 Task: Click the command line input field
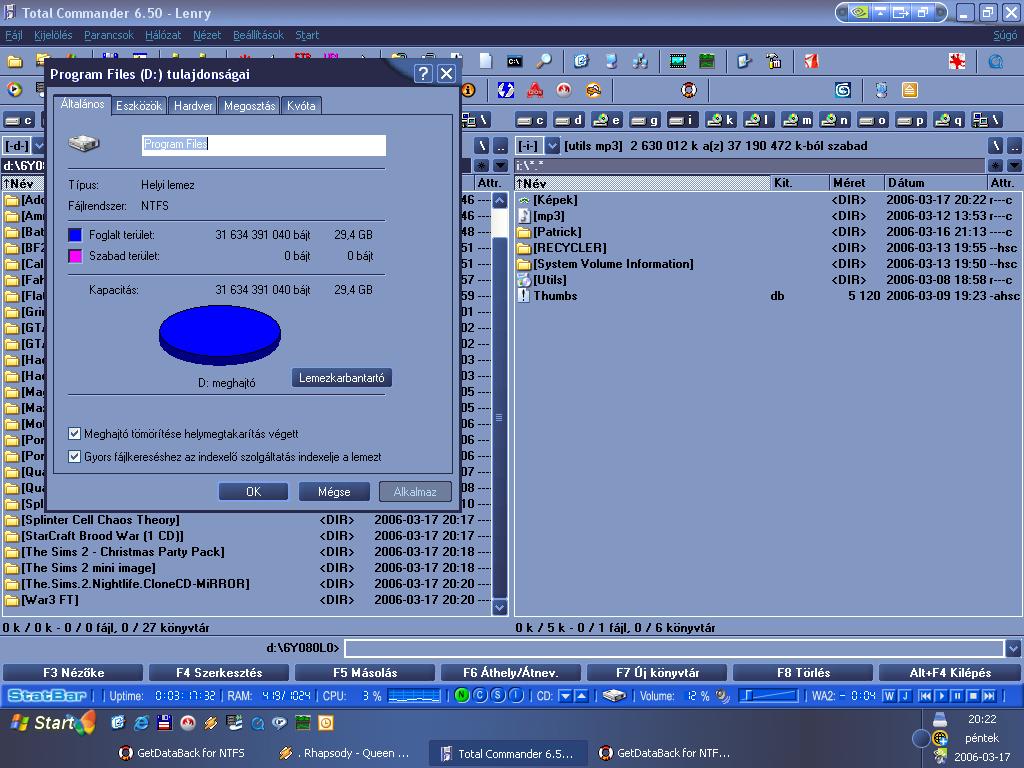pyautogui.click(x=674, y=648)
